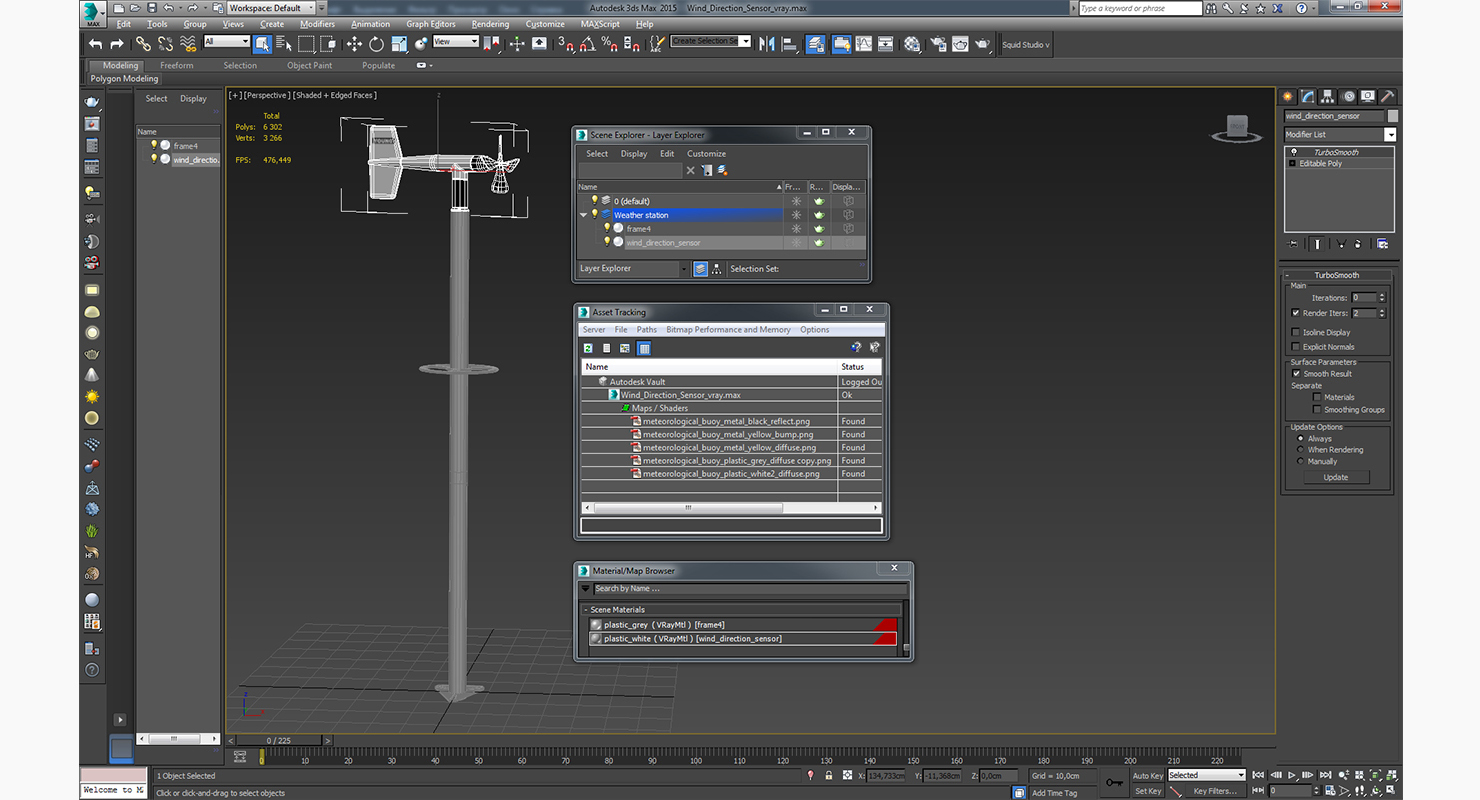Open Select by Name dialog
Viewport: 1480px width, 800px height.
pyautogui.click(x=284, y=44)
